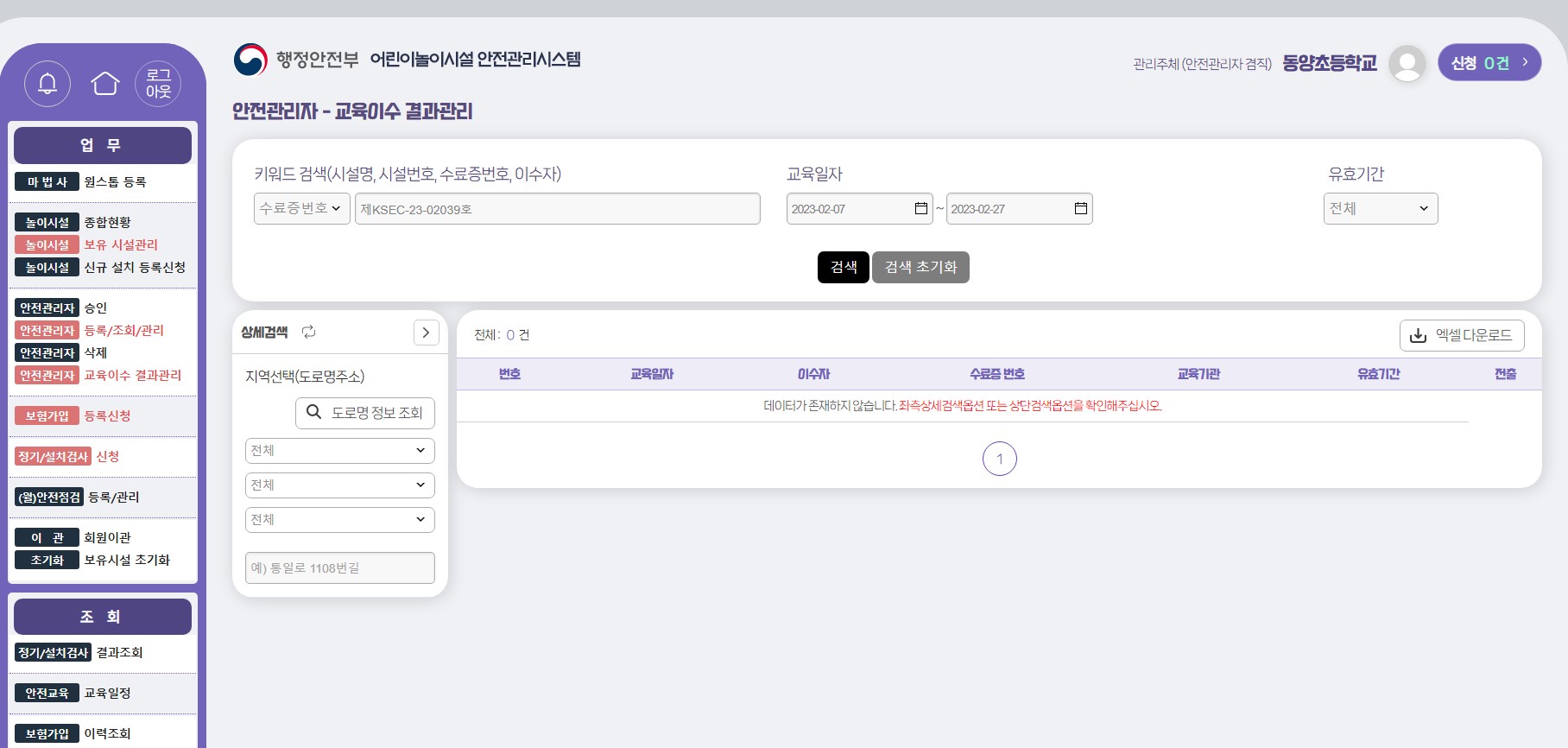
Task: Go to home via house icon
Action: tap(105, 84)
